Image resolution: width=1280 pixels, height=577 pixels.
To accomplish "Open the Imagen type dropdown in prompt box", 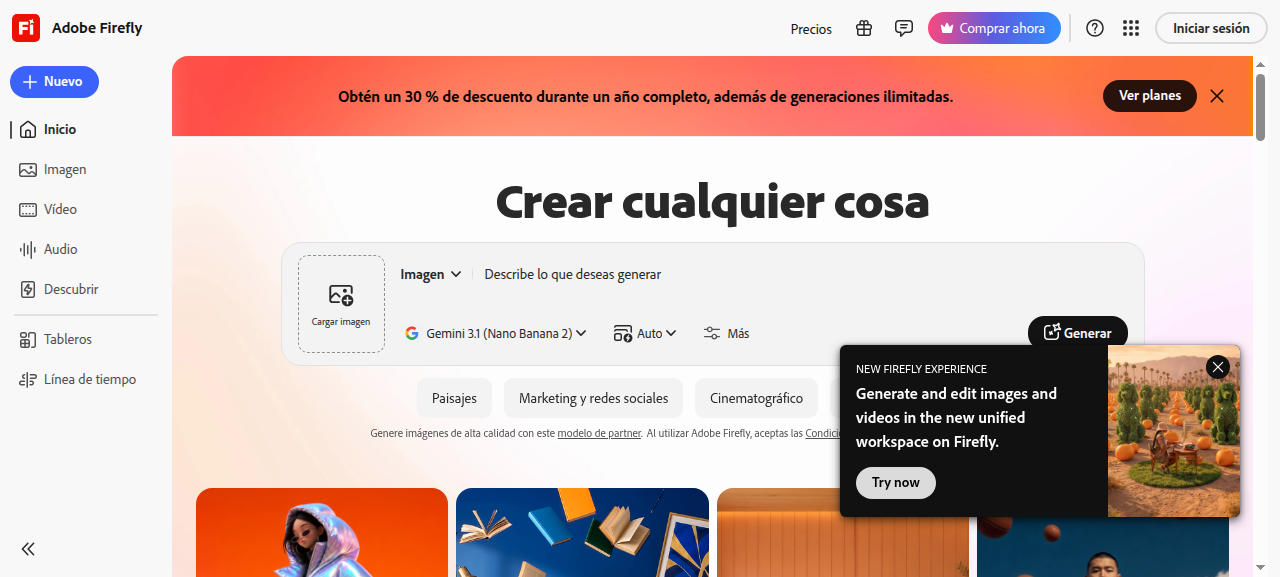I will pyautogui.click(x=431, y=274).
